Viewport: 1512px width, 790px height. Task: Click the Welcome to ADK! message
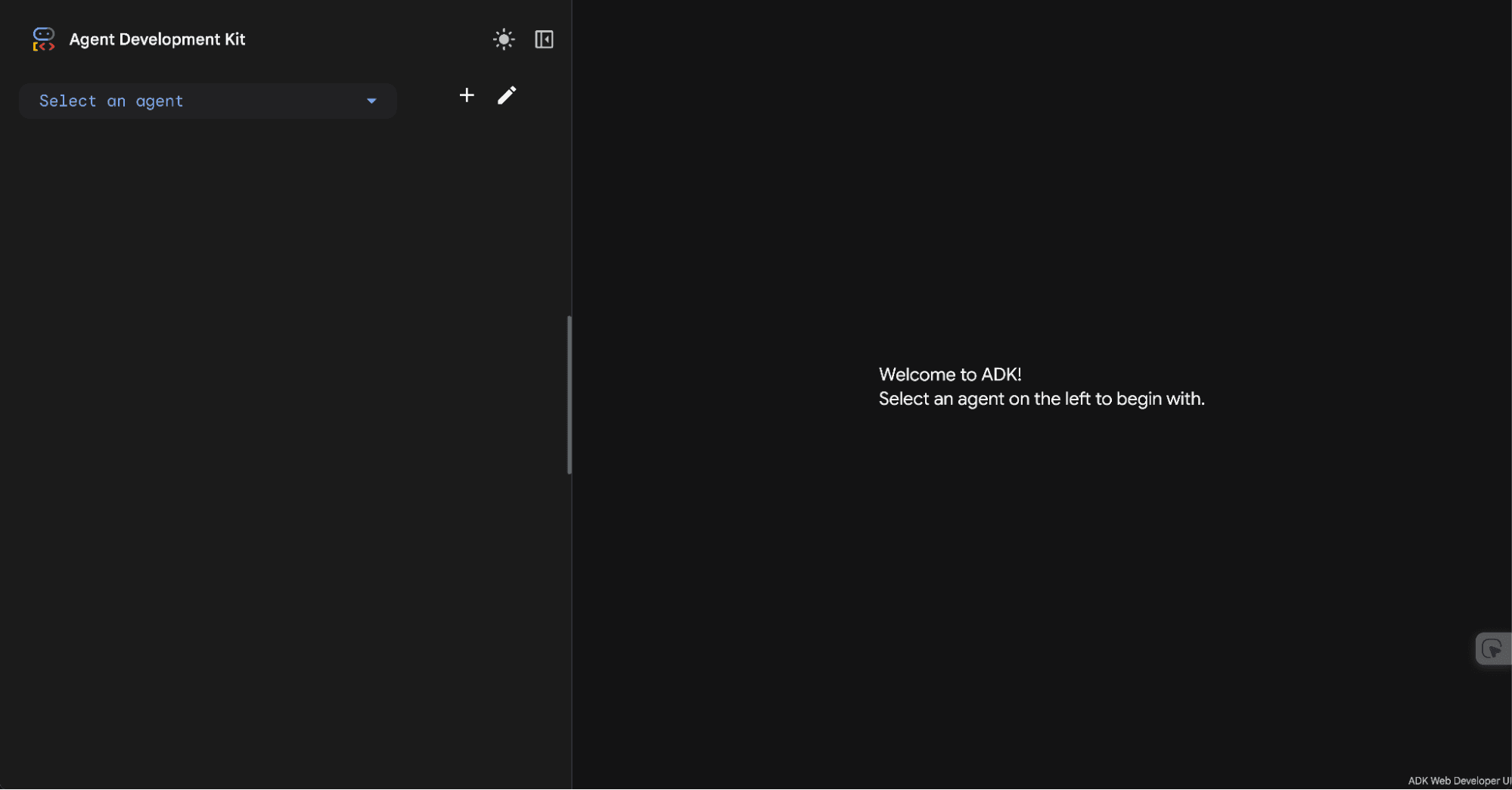(950, 375)
